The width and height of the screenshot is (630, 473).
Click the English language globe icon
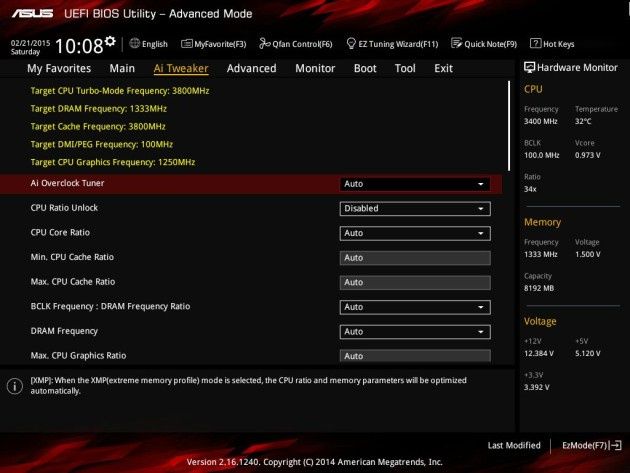point(135,43)
